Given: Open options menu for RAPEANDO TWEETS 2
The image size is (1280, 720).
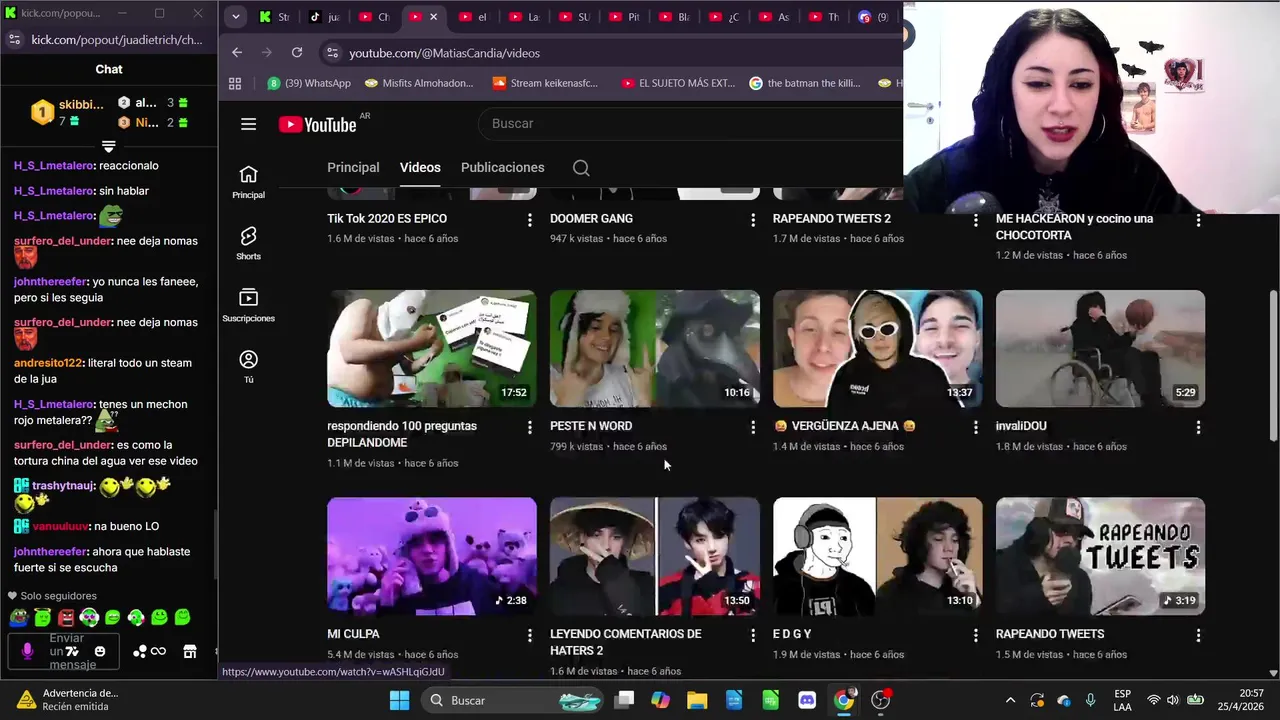Looking at the screenshot, I should click(x=976, y=220).
